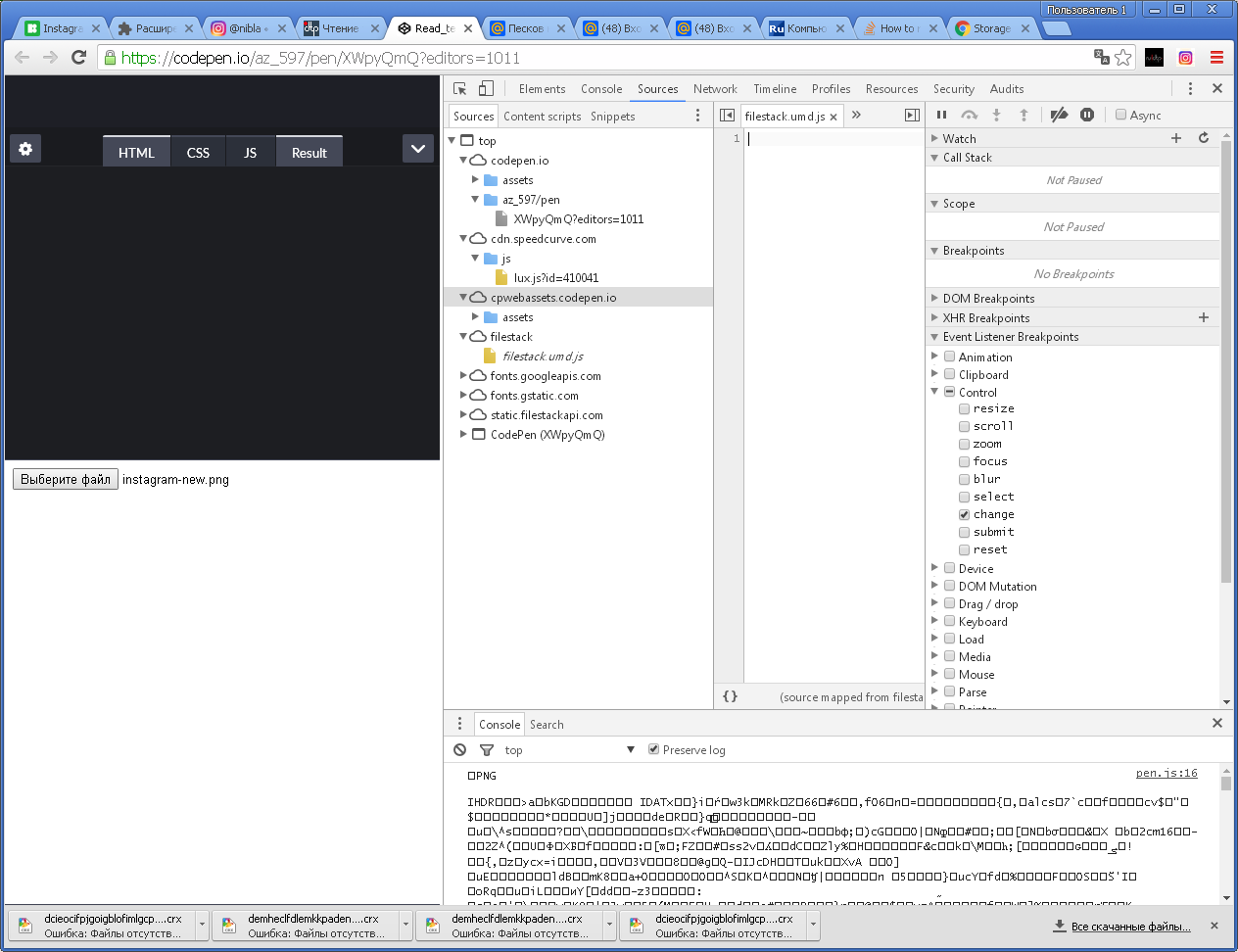Toggle the deactivate breakpoints icon
The width and height of the screenshot is (1238, 952).
pos(1059,115)
